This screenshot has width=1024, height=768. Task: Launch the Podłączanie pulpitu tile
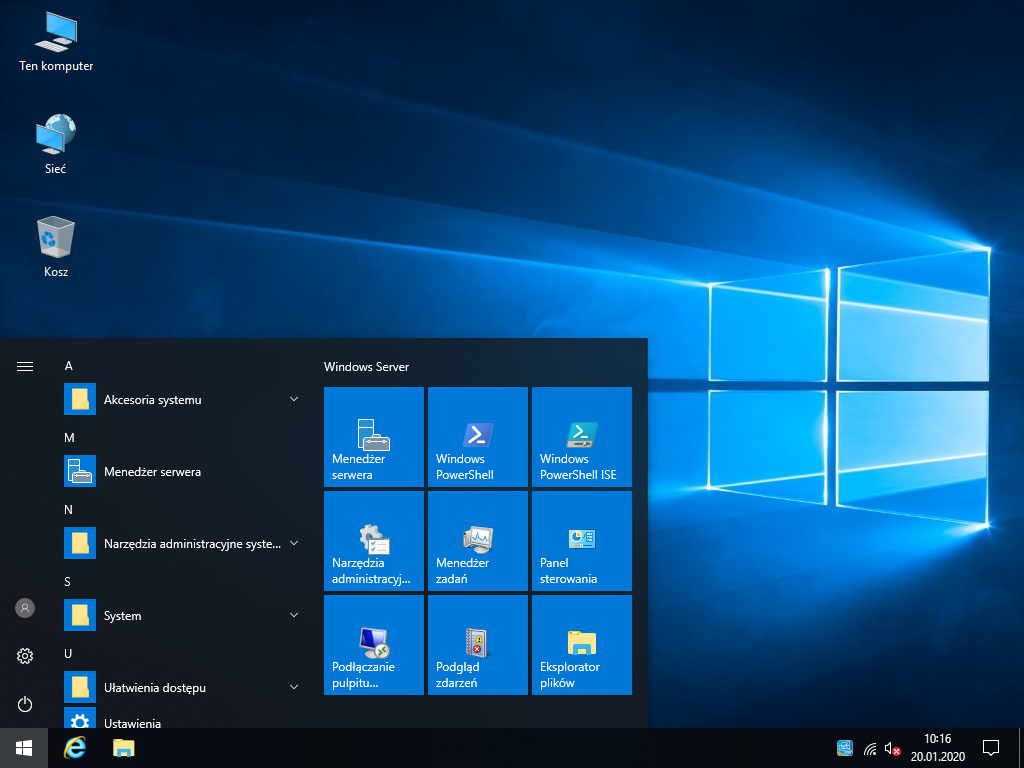click(374, 645)
